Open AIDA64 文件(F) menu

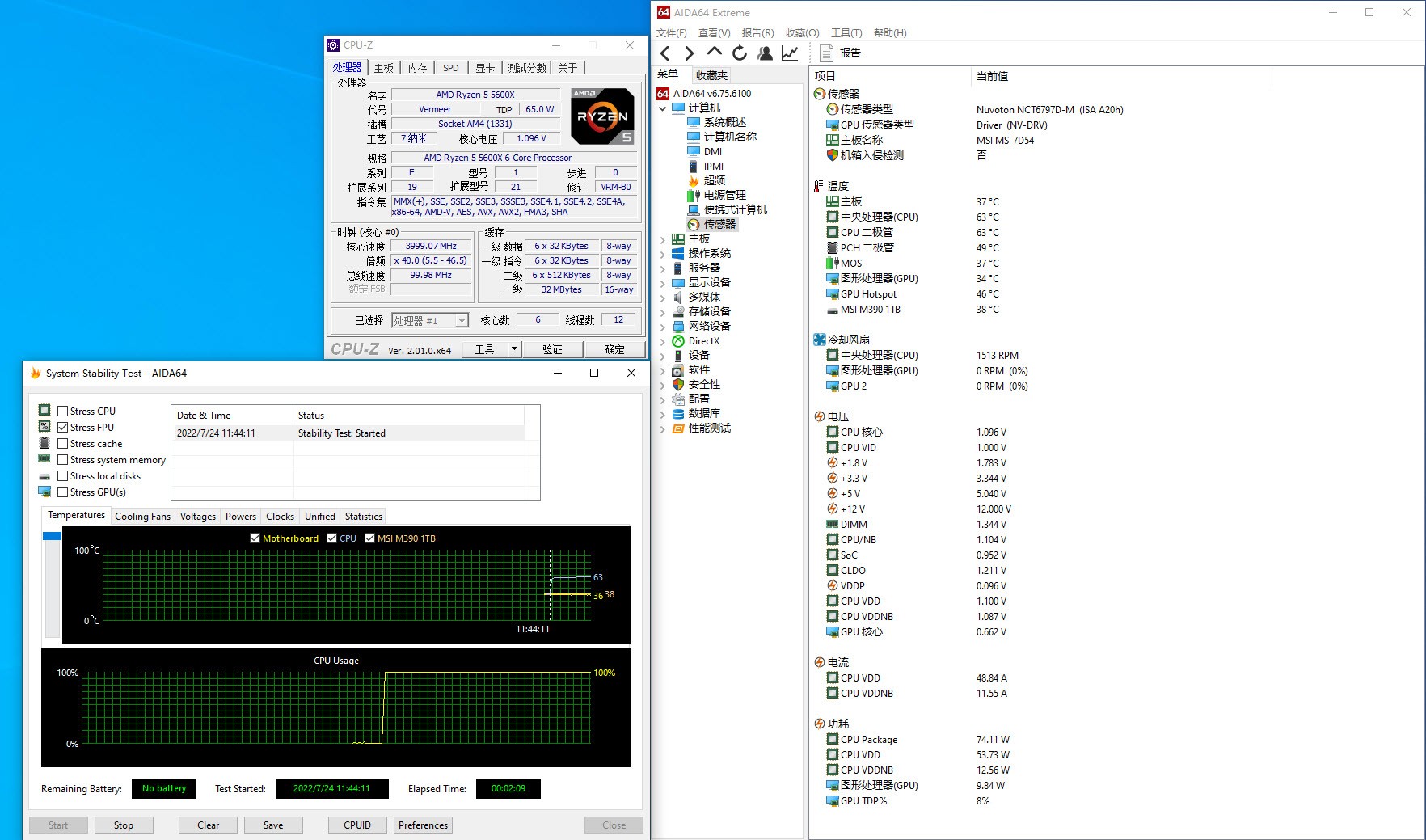click(671, 32)
